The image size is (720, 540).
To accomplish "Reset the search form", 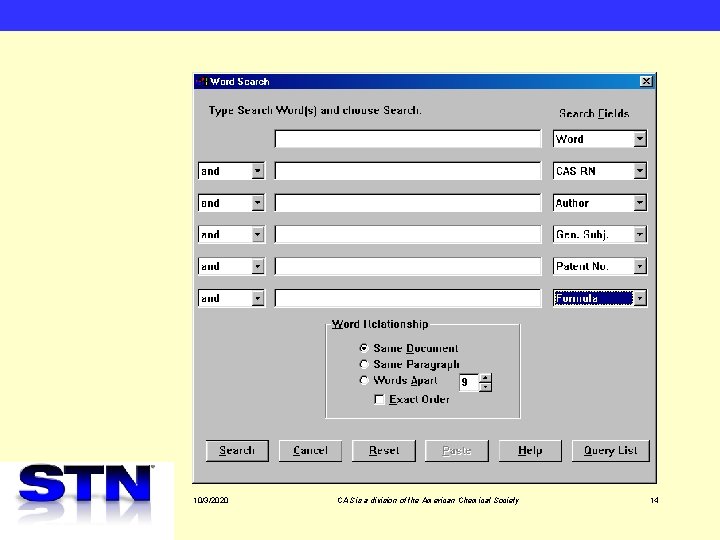I will [x=384, y=450].
